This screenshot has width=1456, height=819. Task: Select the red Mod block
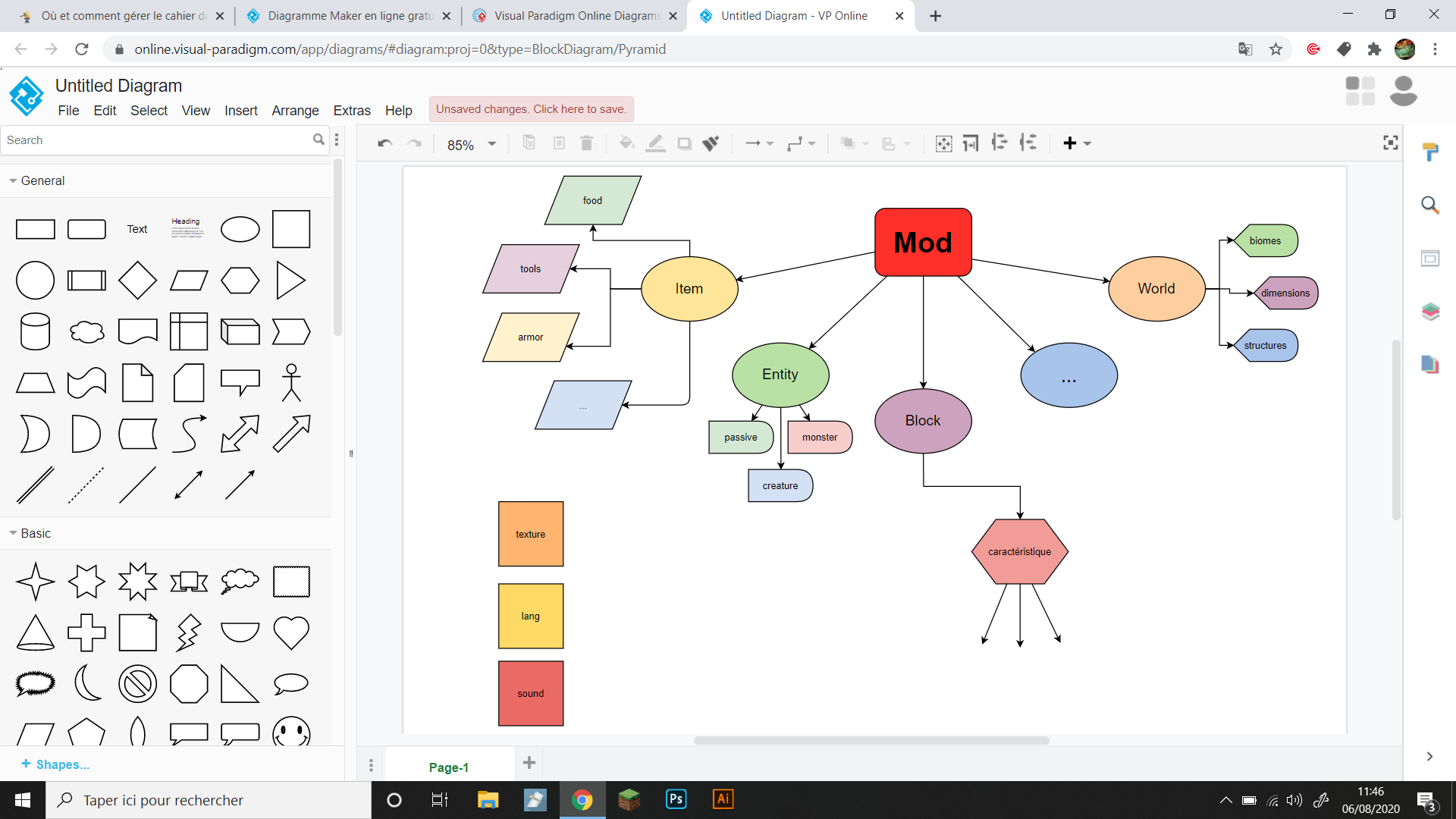pos(923,242)
